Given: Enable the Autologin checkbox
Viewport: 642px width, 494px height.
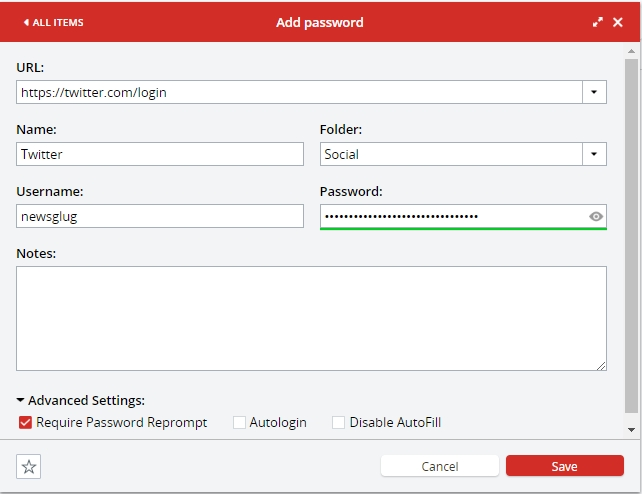Looking at the screenshot, I should coord(239,422).
